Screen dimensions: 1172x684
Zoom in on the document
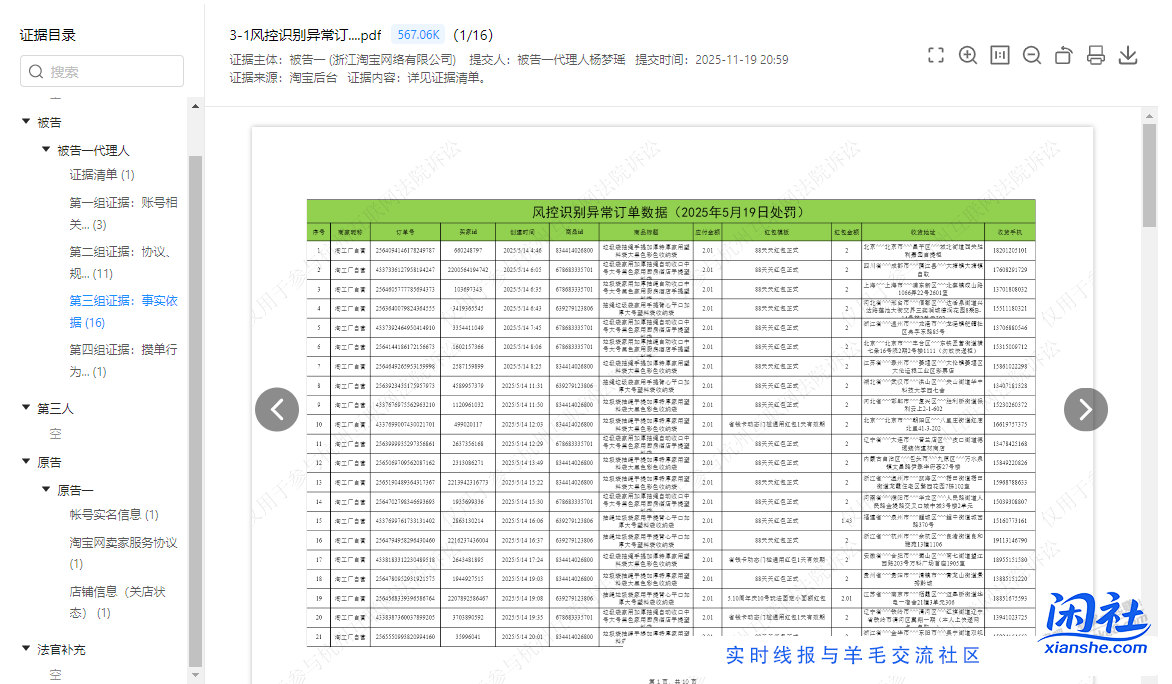[x=968, y=55]
